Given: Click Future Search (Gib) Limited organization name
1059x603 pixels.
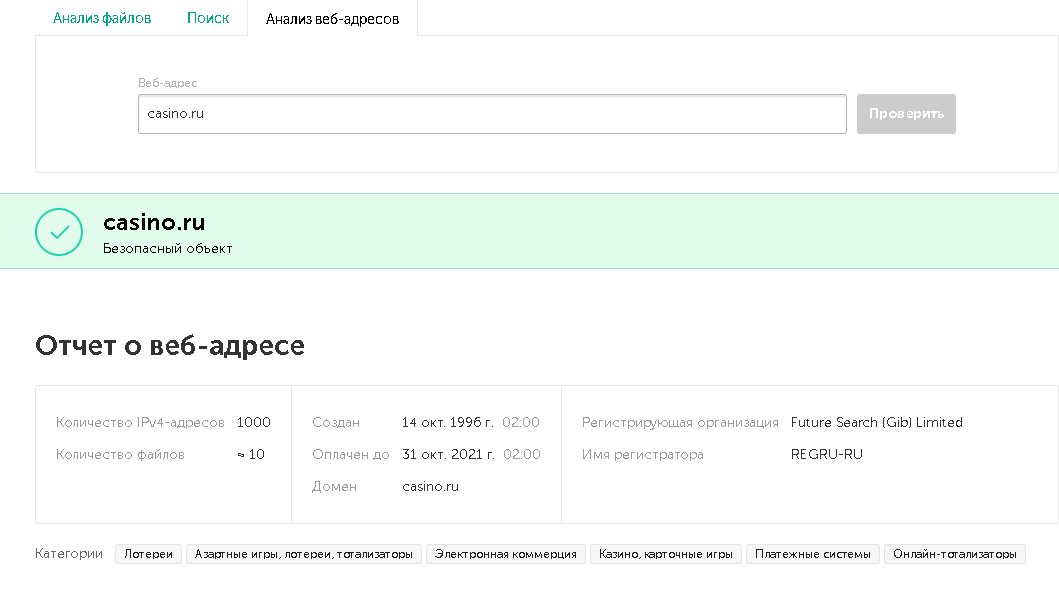Looking at the screenshot, I should click(876, 423).
